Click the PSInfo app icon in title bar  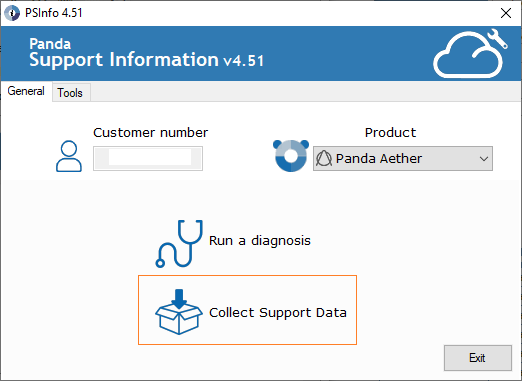point(12,13)
